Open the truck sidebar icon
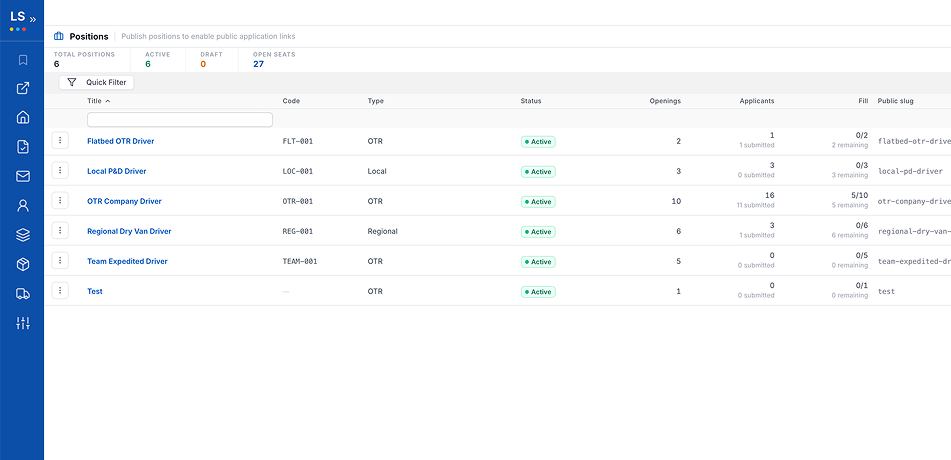This screenshot has height=460, width=951. pyautogui.click(x=22, y=294)
